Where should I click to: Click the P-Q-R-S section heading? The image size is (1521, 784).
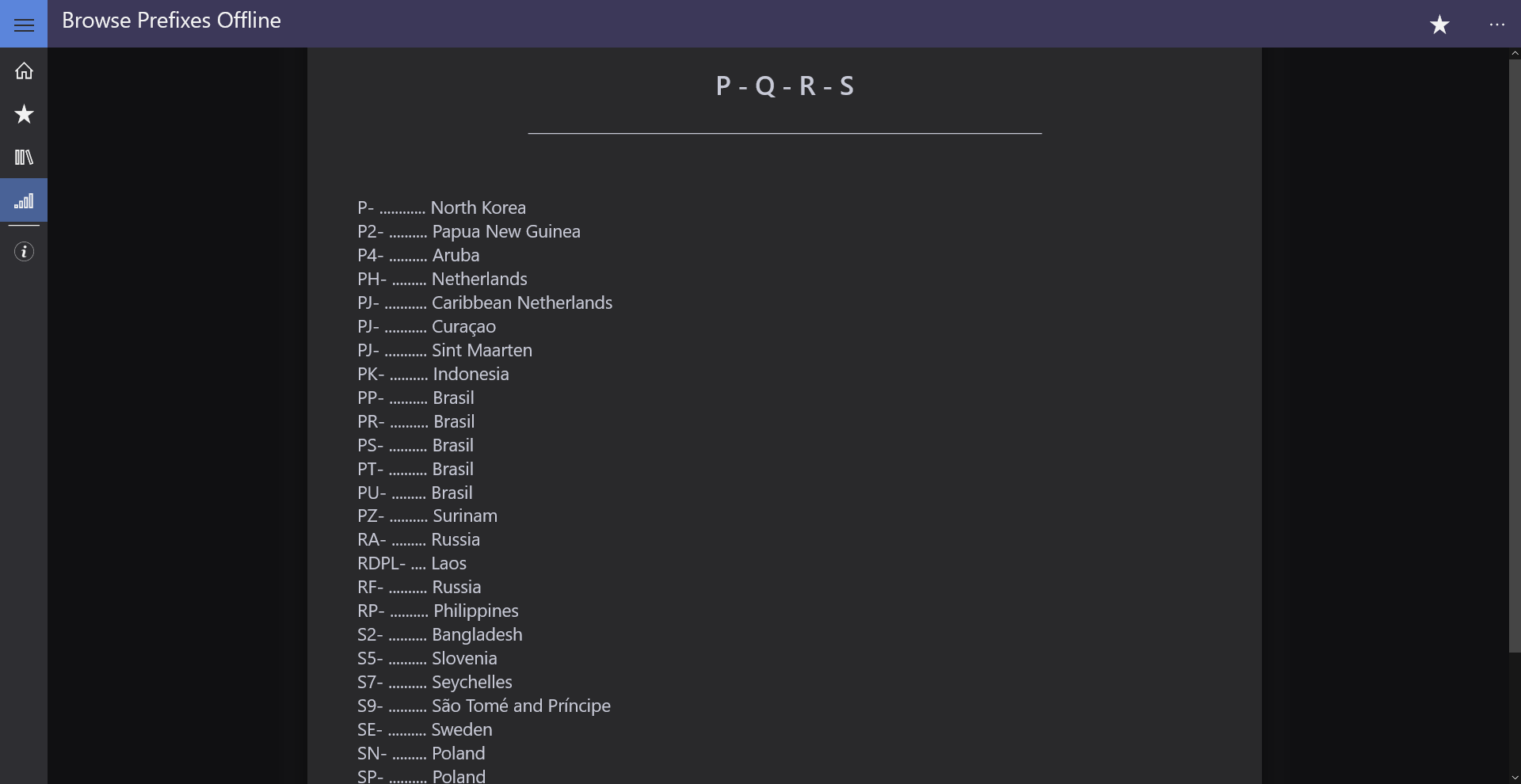pyautogui.click(x=784, y=86)
